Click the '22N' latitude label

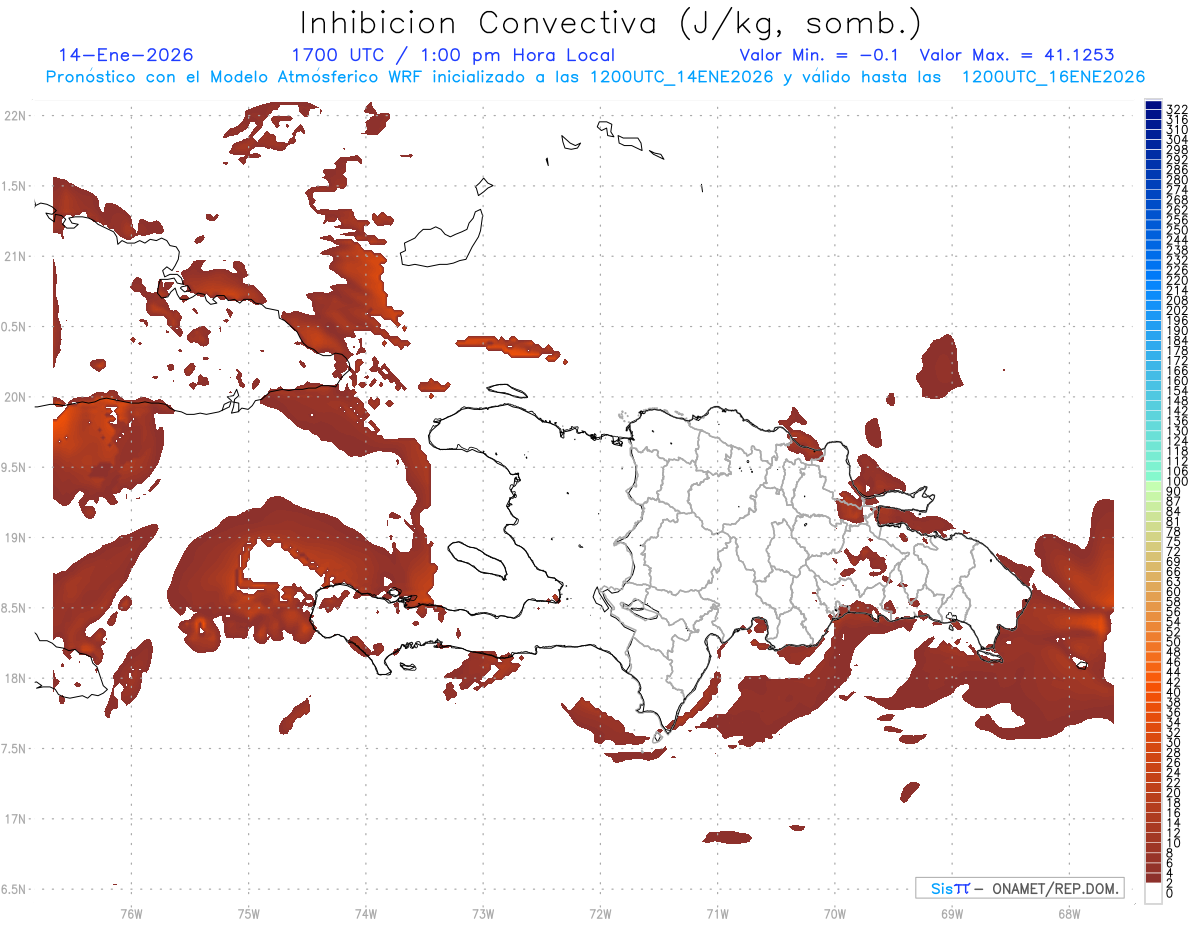(15, 116)
